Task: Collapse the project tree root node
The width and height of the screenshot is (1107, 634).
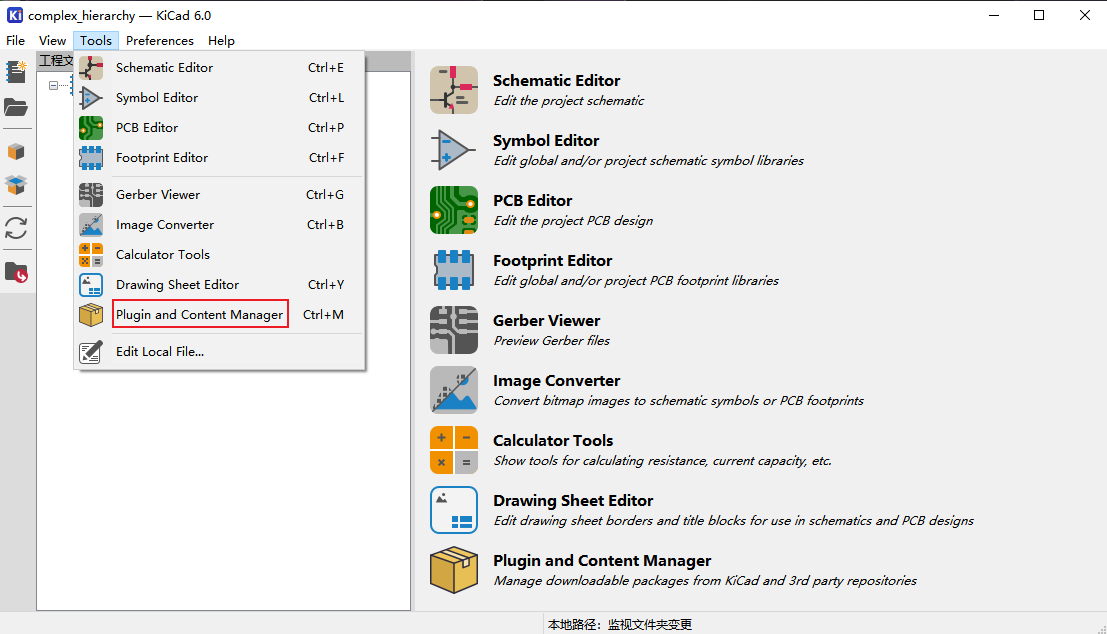Action: point(53,86)
